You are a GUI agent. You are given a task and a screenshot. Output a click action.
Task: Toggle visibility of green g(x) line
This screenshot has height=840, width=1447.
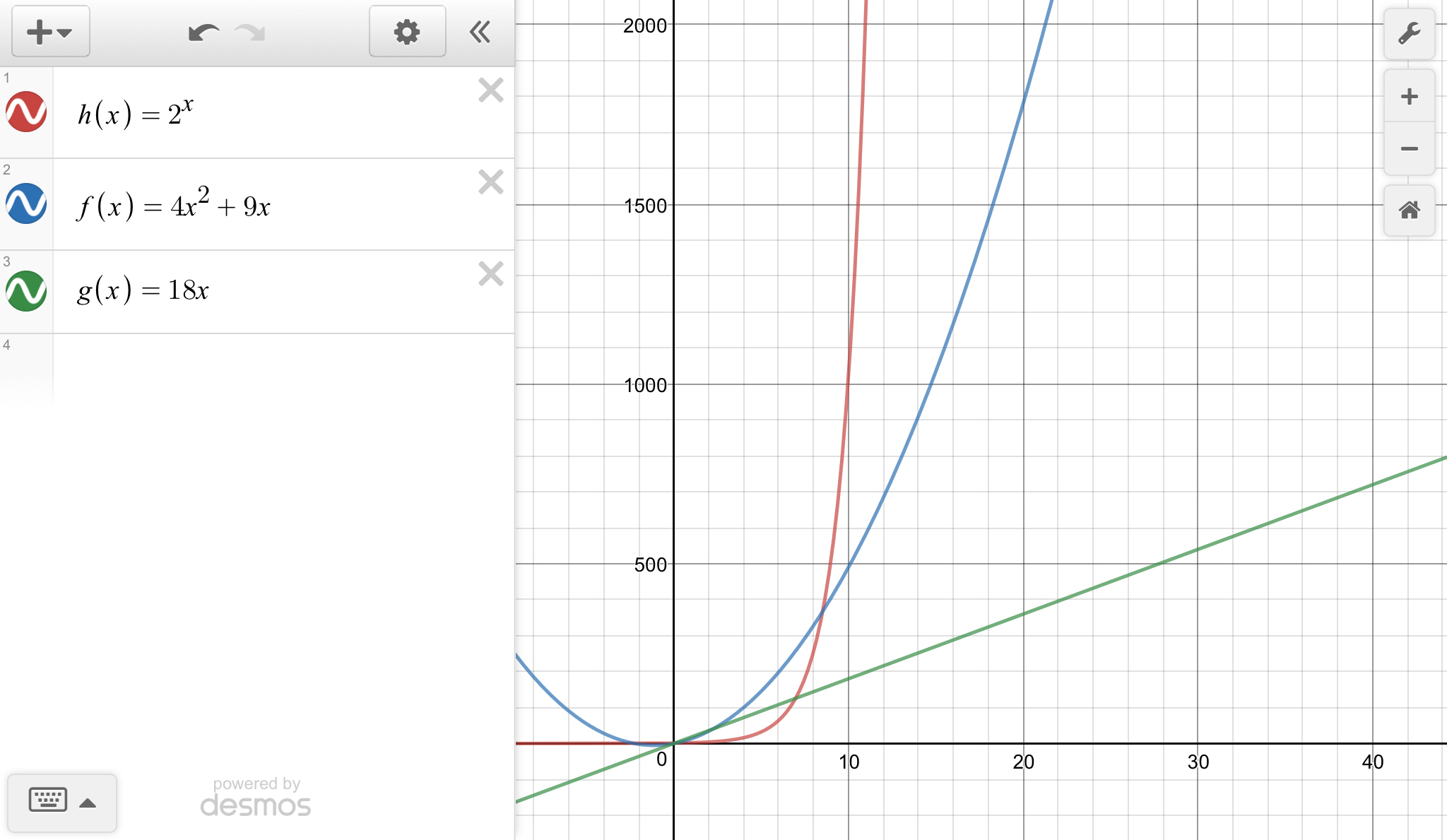point(26,290)
